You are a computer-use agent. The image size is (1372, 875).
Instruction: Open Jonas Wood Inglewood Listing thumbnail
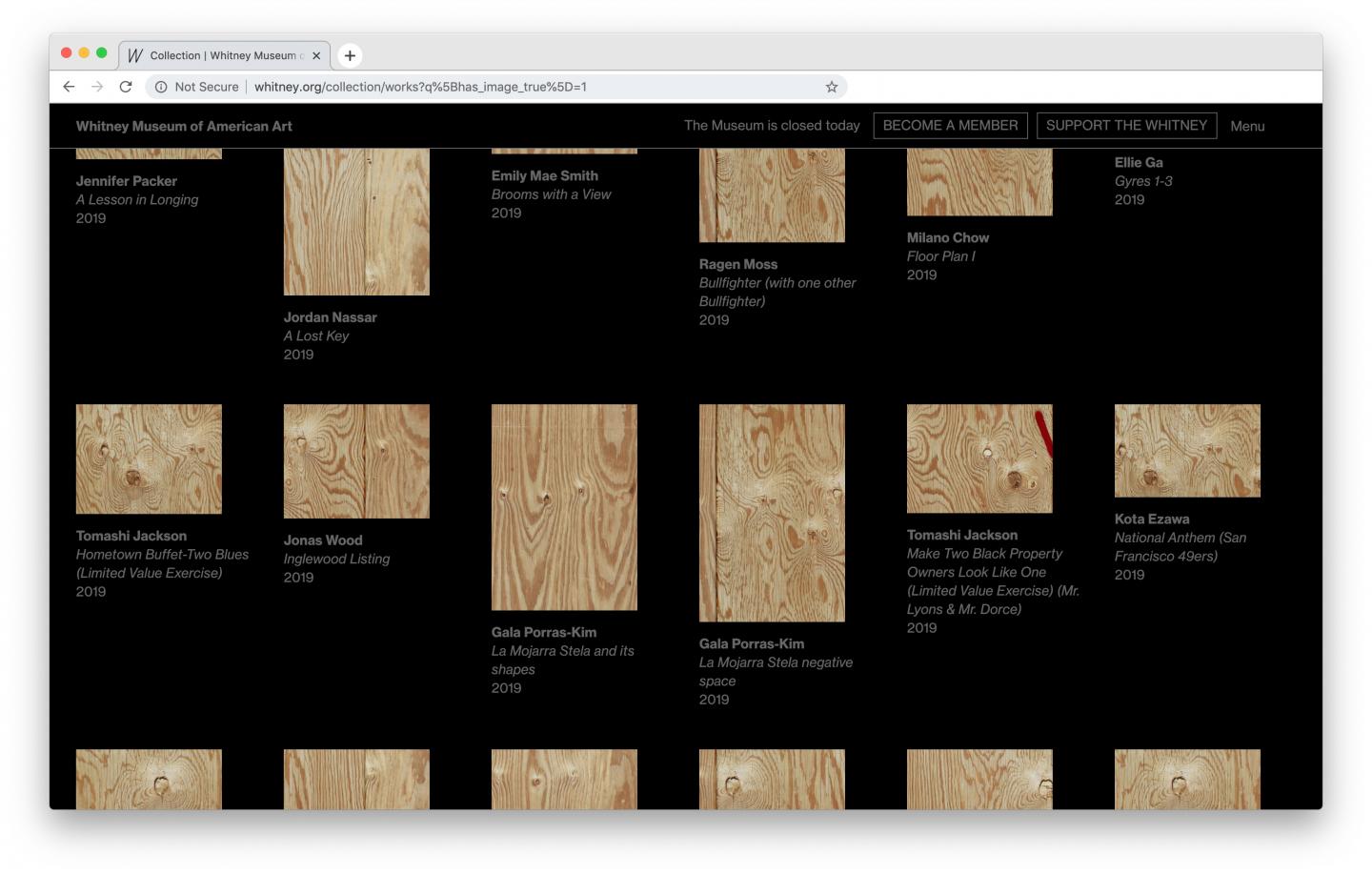click(356, 461)
